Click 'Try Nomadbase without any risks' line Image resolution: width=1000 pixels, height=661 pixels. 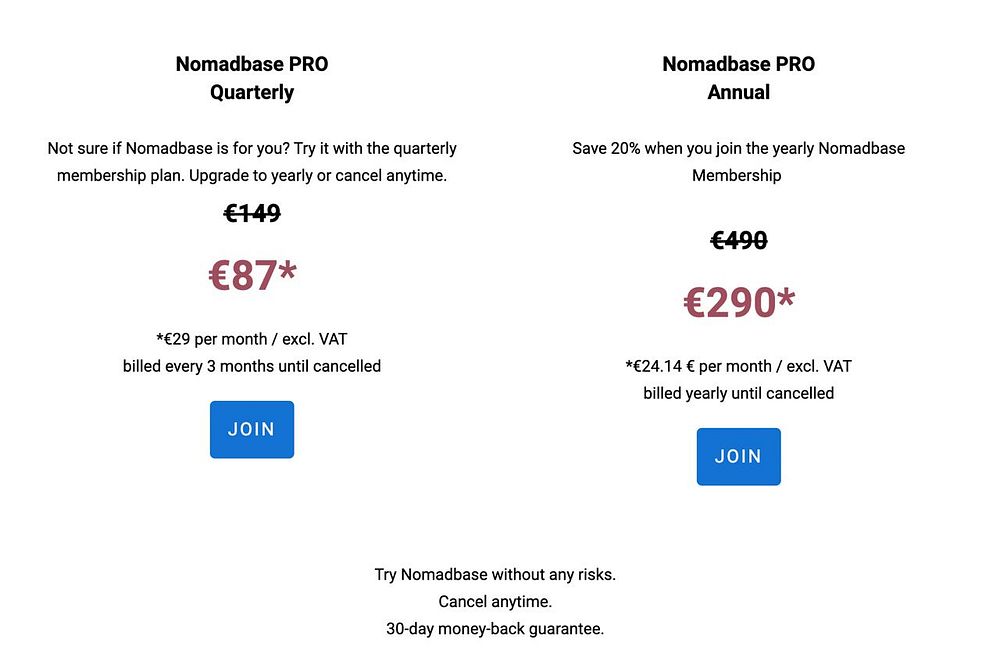[x=495, y=575]
